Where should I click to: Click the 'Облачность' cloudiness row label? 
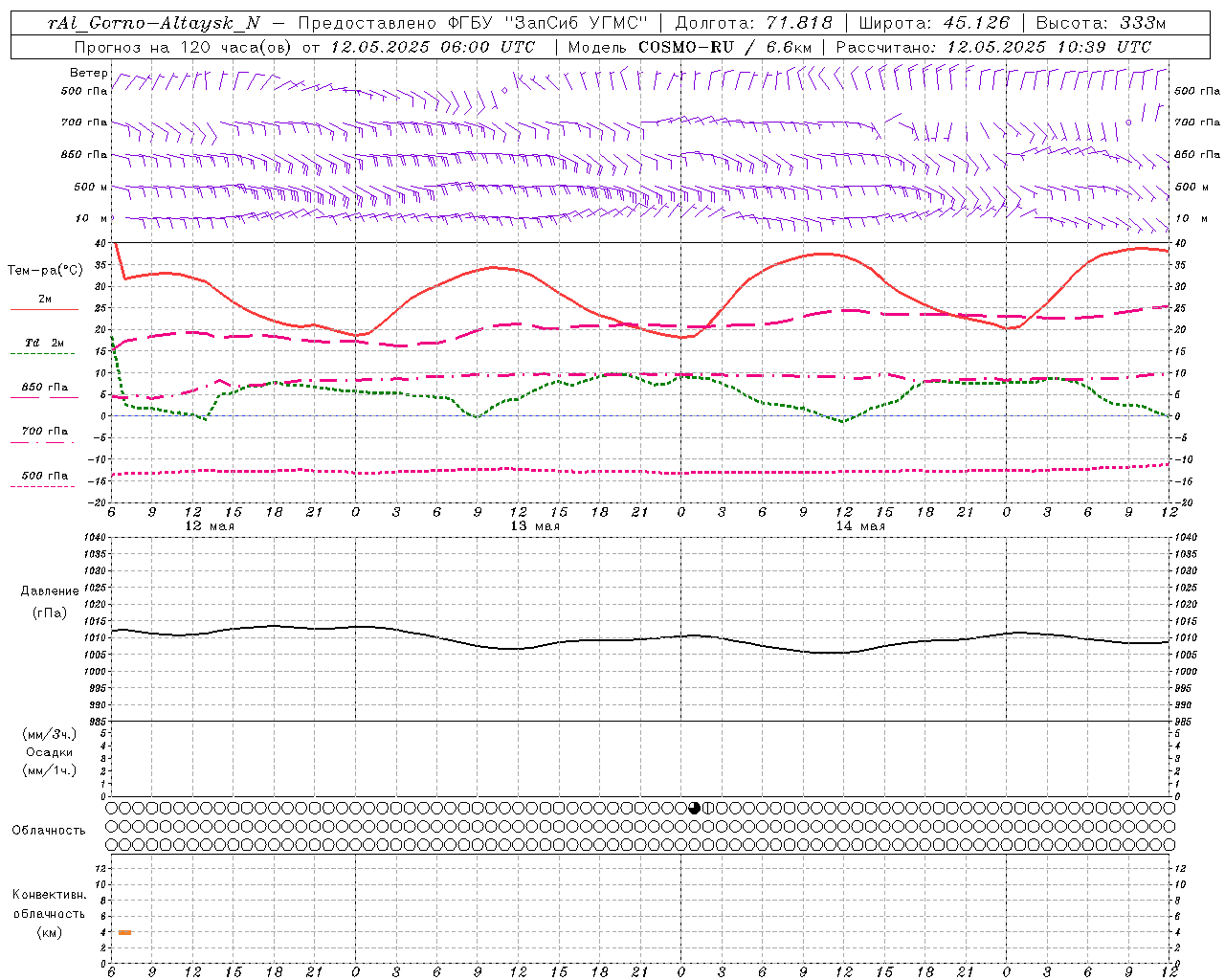[49, 830]
